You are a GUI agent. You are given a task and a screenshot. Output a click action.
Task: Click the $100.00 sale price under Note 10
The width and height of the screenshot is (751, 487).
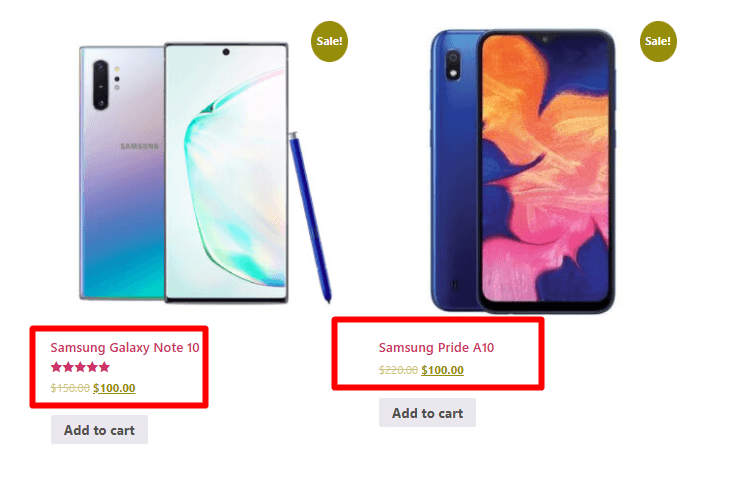114,388
